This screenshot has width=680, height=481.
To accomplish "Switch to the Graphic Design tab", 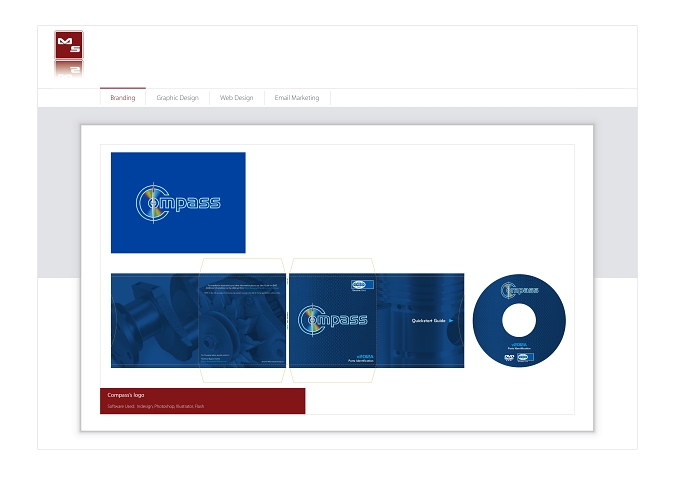I will (177, 98).
